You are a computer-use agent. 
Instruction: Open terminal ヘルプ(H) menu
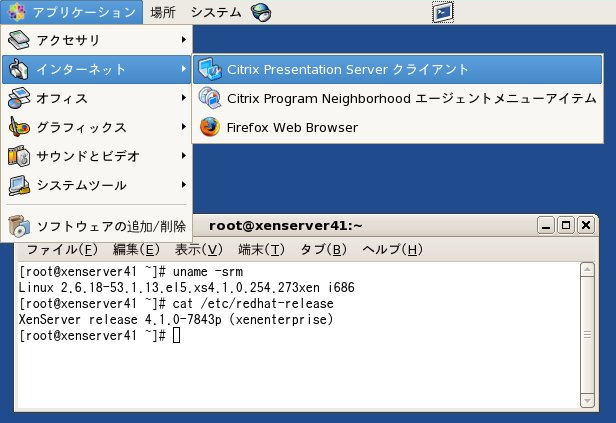[x=392, y=249]
